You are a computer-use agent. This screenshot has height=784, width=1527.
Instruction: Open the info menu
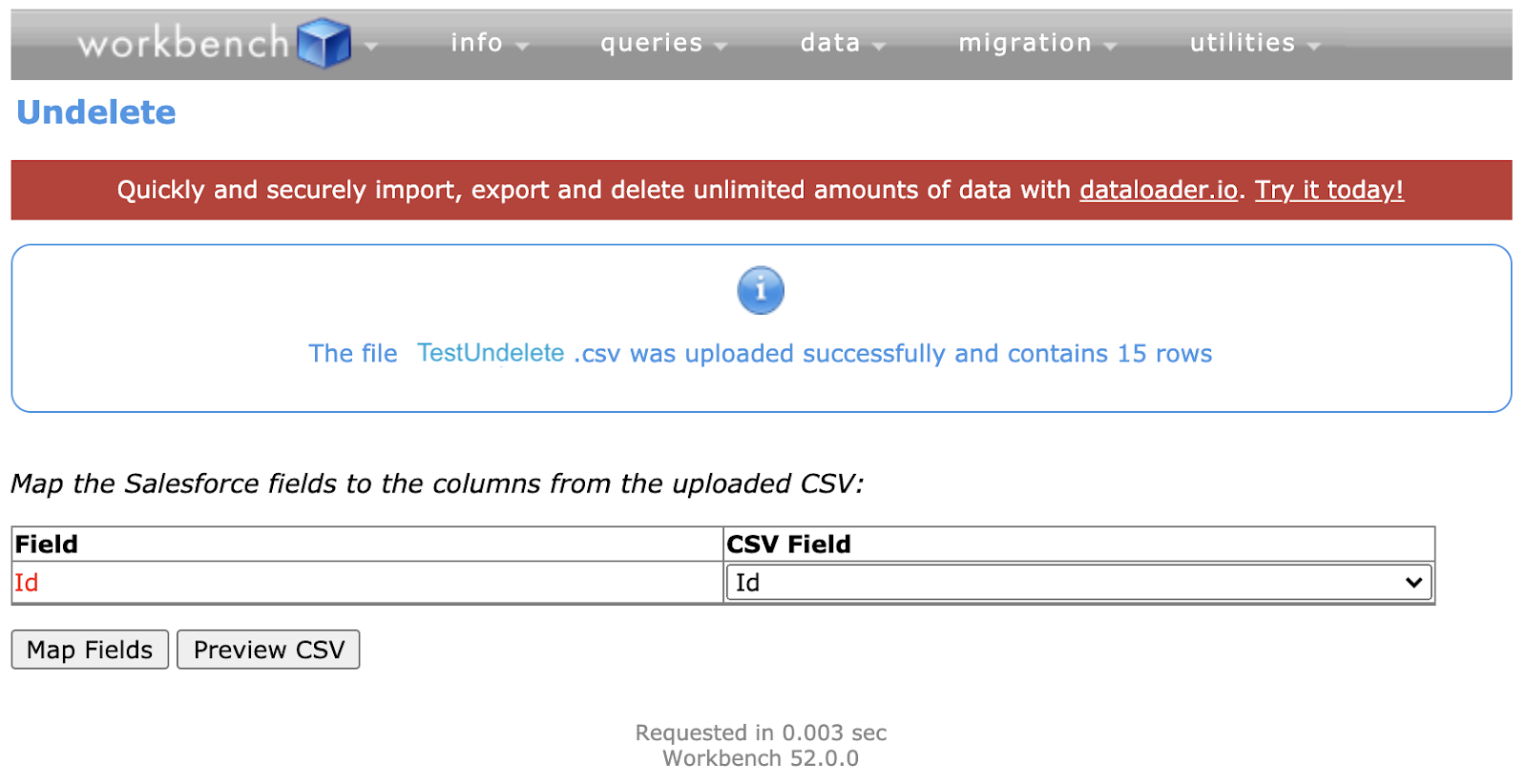click(489, 43)
